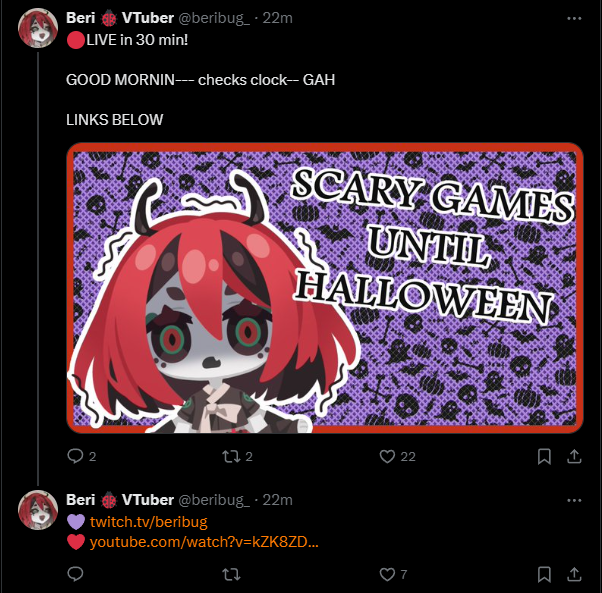View the Scary Games Until Halloween image
Screen dimensions: 602x593
click(325, 288)
